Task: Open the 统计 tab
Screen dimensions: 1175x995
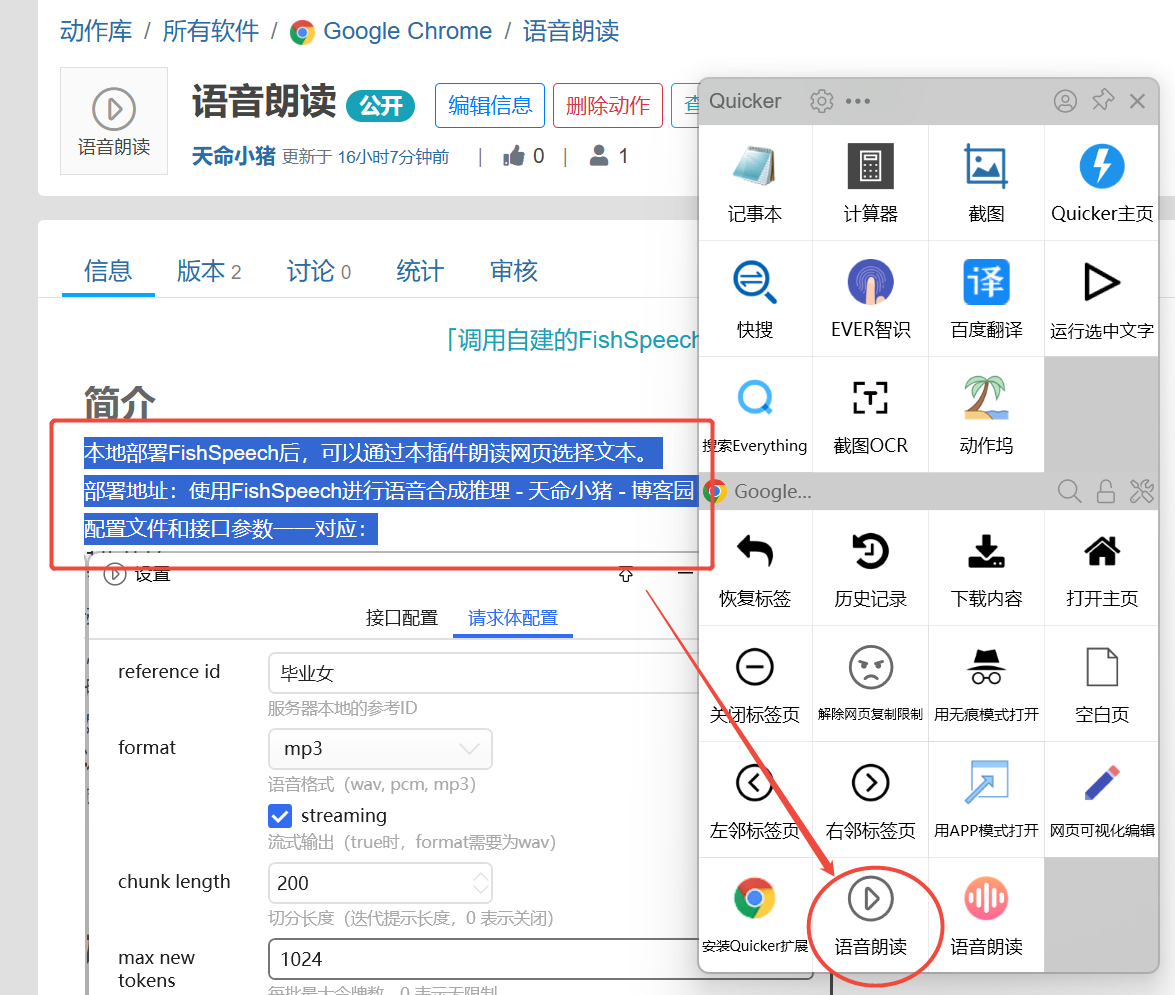Action: (420, 270)
